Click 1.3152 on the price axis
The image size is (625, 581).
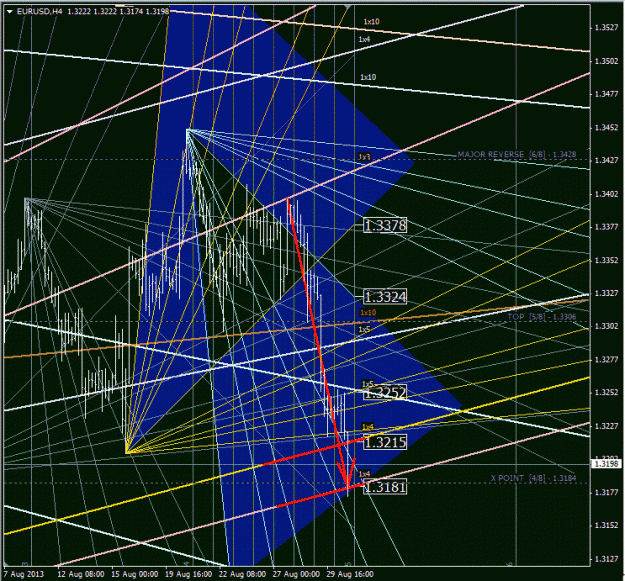[606, 526]
